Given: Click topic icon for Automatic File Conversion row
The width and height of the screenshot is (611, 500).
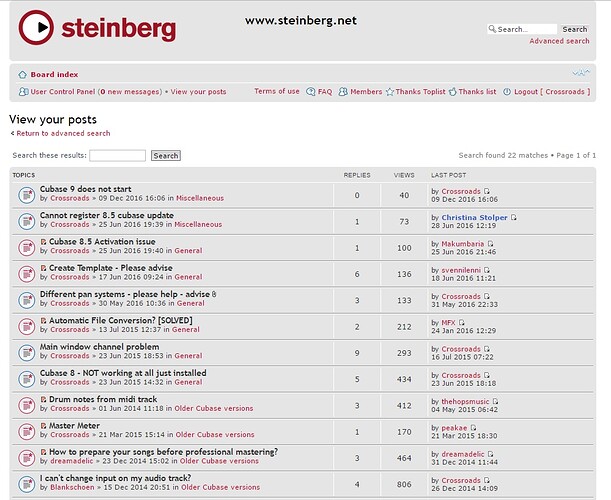Looking at the screenshot, I should click(26, 327).
